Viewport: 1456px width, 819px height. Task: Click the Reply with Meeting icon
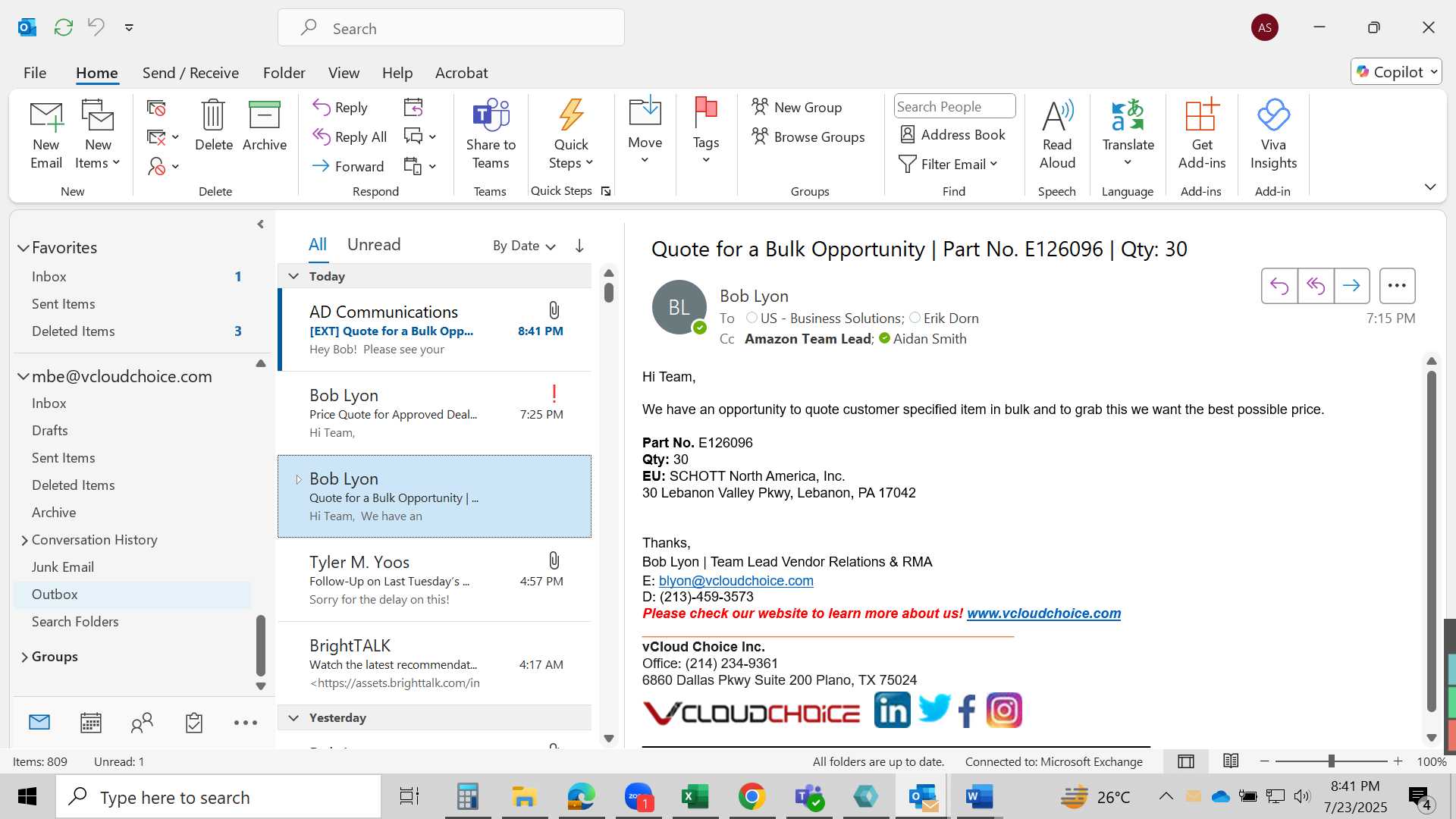[x=413, y=108]
